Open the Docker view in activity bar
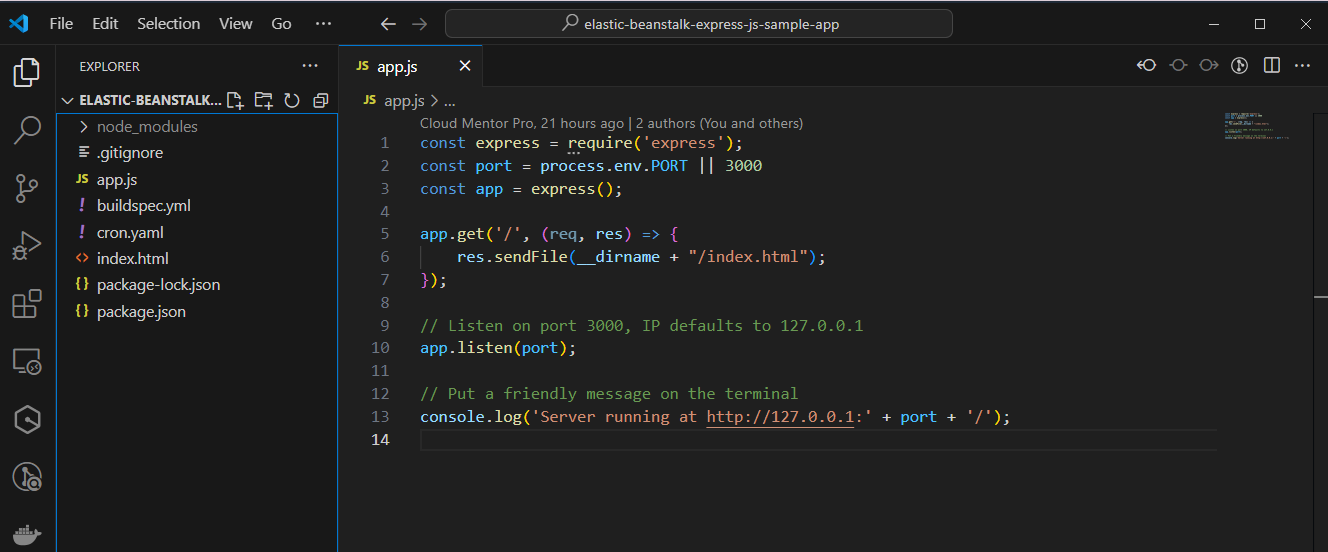This screenshot has height=552, width=1328. (x=27, y=535)
